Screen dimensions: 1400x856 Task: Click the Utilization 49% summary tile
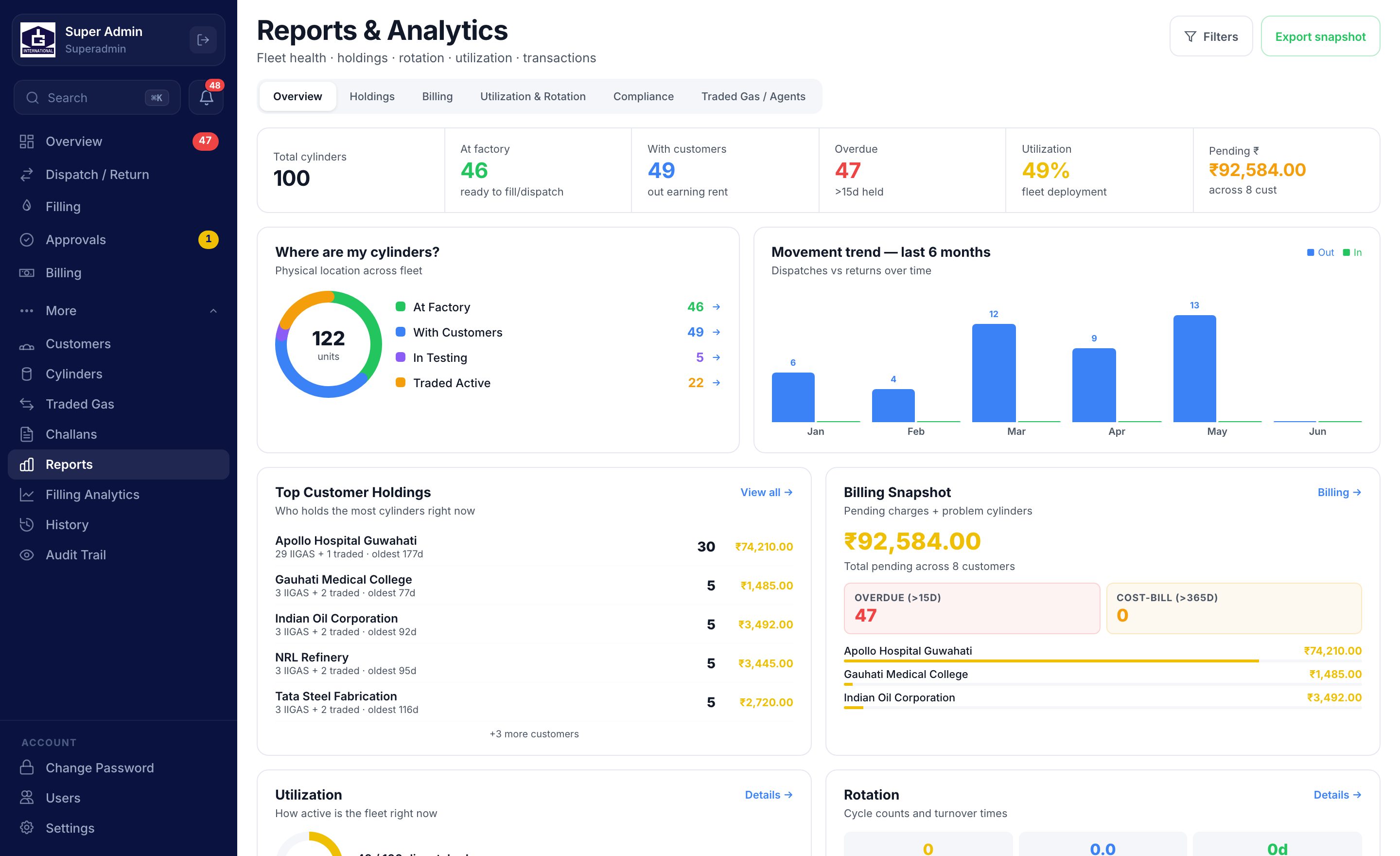point(1100,171)
